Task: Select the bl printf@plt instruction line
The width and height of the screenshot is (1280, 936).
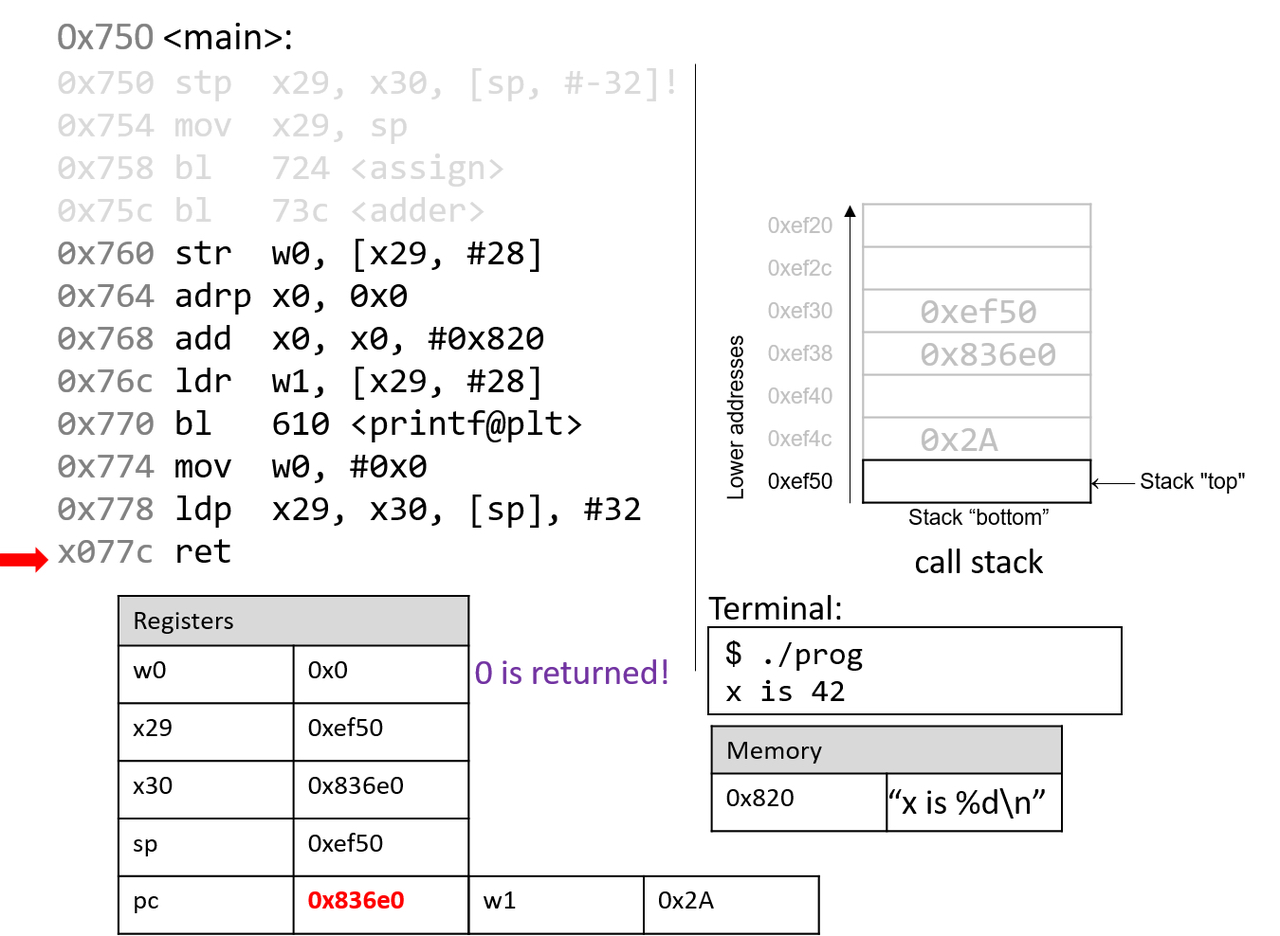Action: [320, 425]
